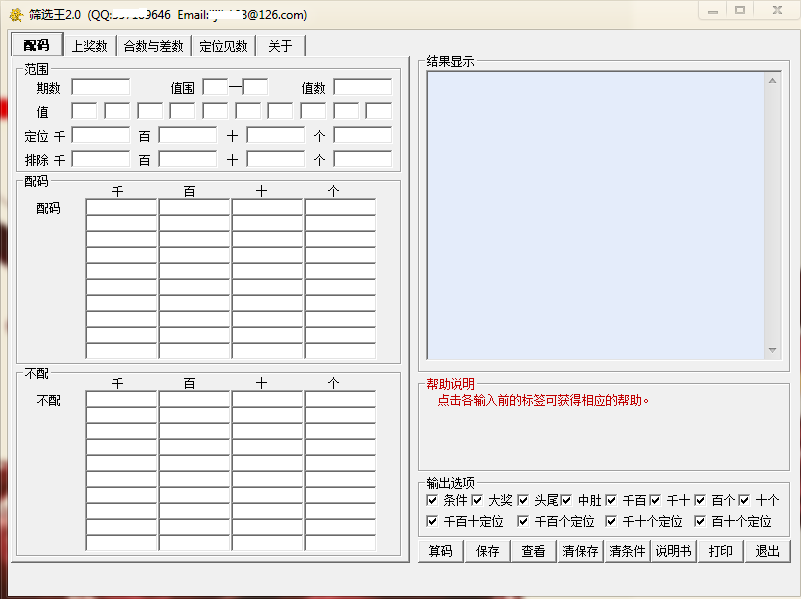Disable the 千百十定位 checkbox
Viewport: 801px width, 599px height.
[x=432, y=521]
